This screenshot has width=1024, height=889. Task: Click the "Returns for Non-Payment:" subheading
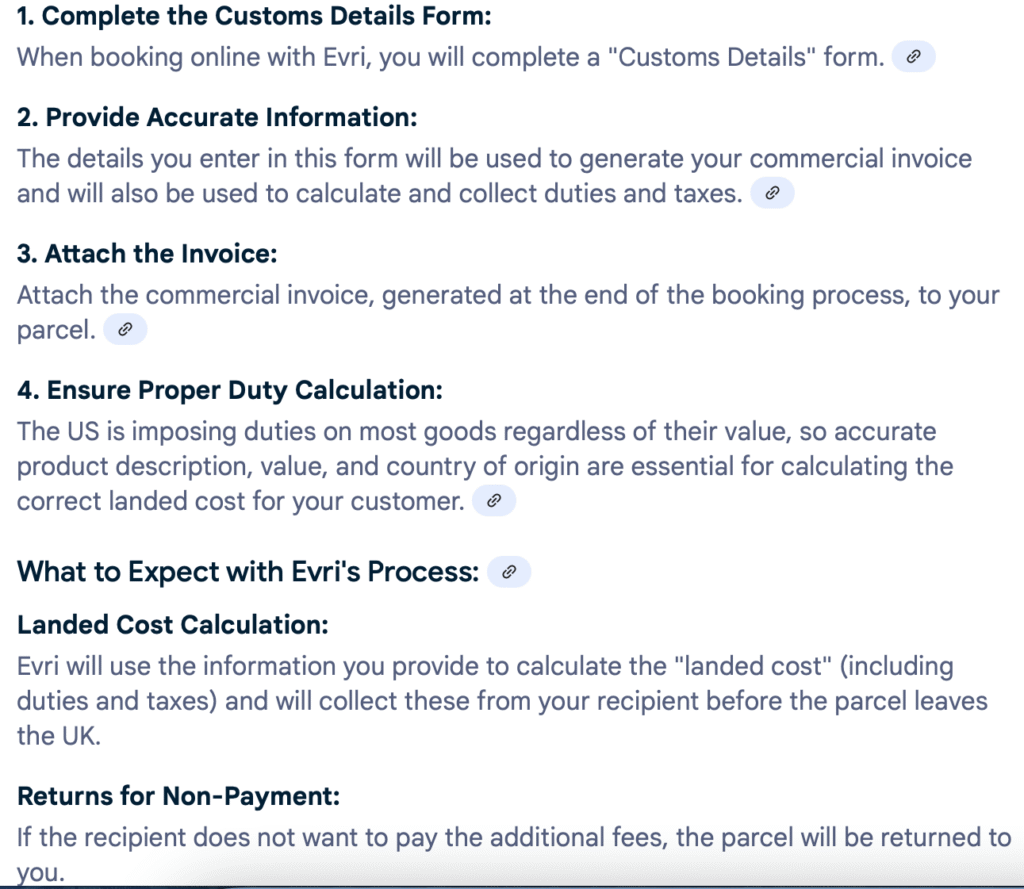[x=179, y=797]
